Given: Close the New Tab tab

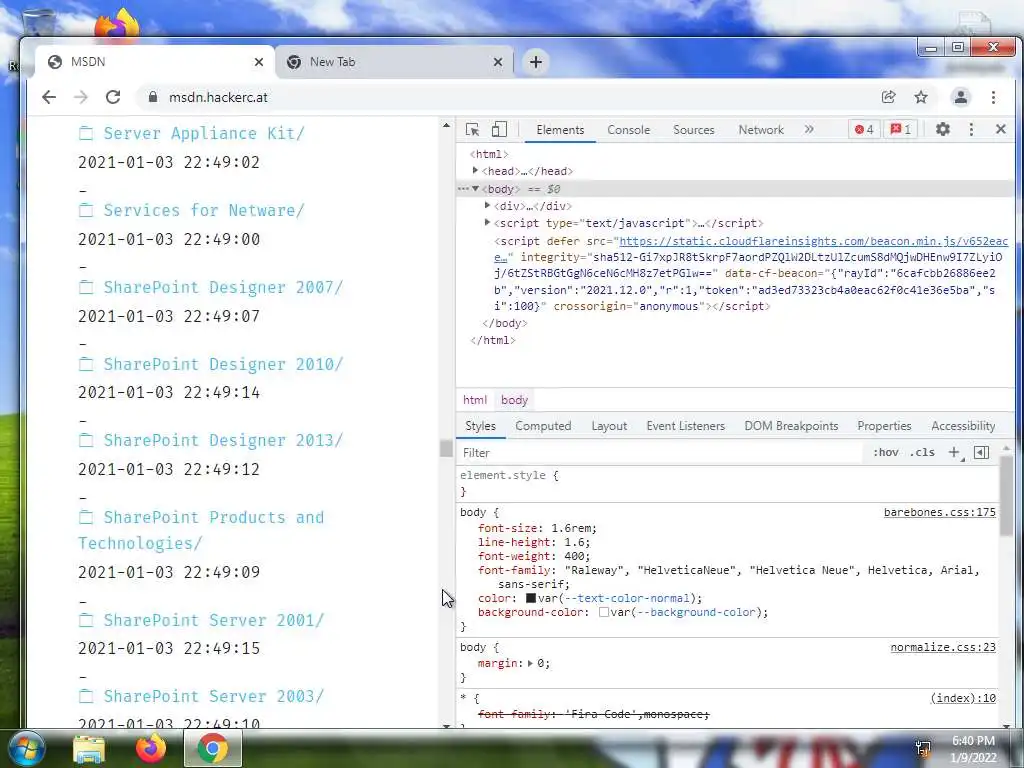Looking at the screenshot, I should (498, 62).
